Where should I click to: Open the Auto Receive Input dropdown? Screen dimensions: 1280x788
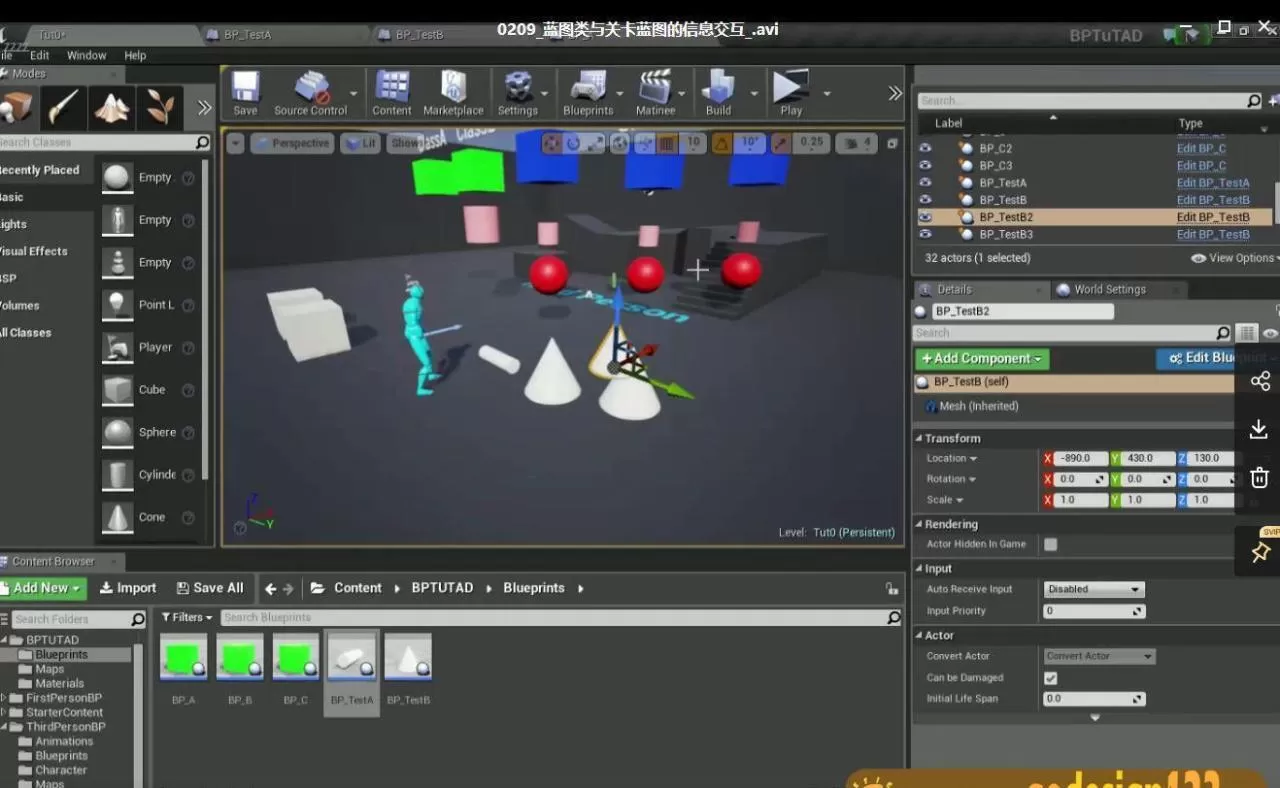pyautogui.click(x=1093, y=589)
